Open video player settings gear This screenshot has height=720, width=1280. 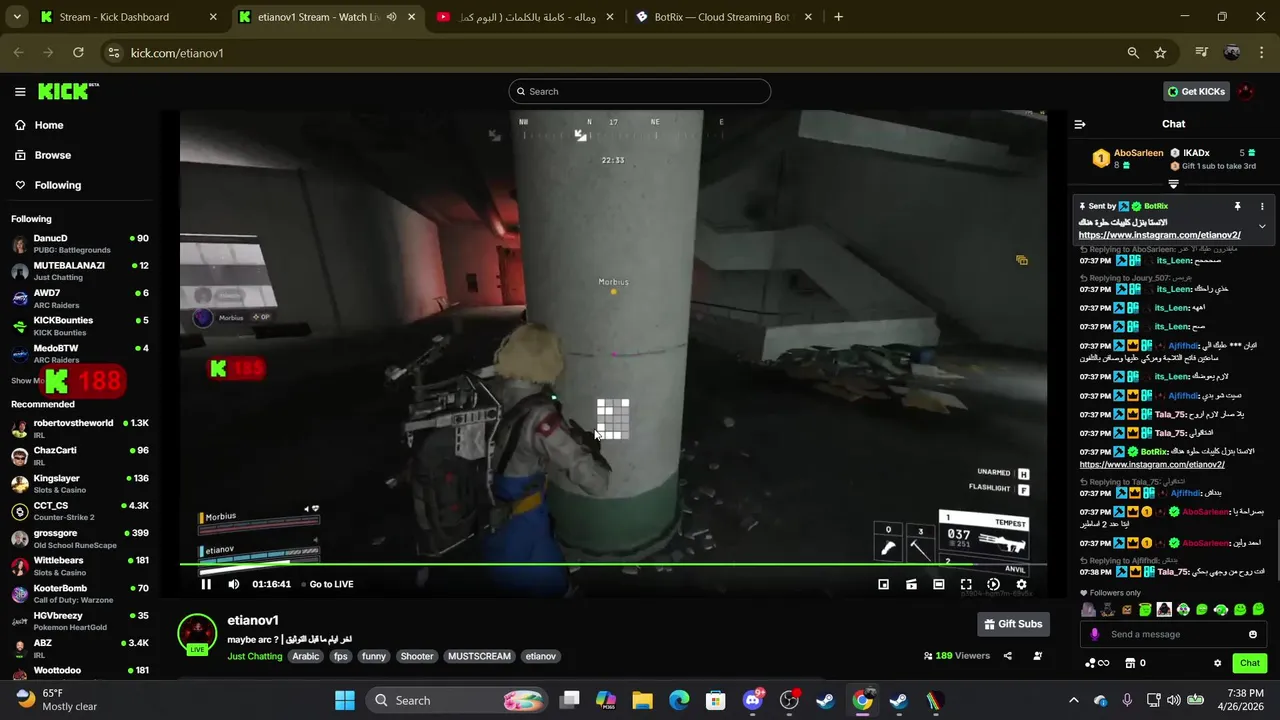pos(1021,584)
